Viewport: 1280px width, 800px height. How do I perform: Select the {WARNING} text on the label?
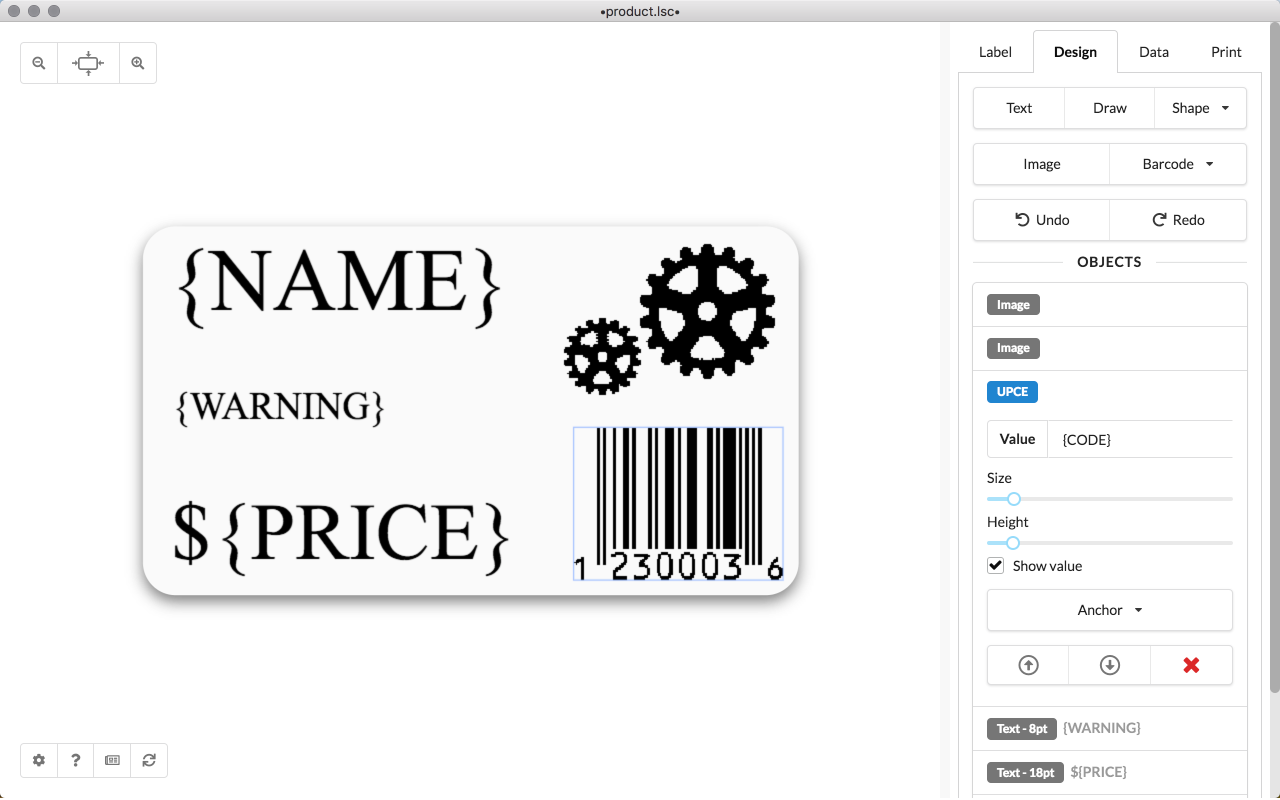click(280, 407)
